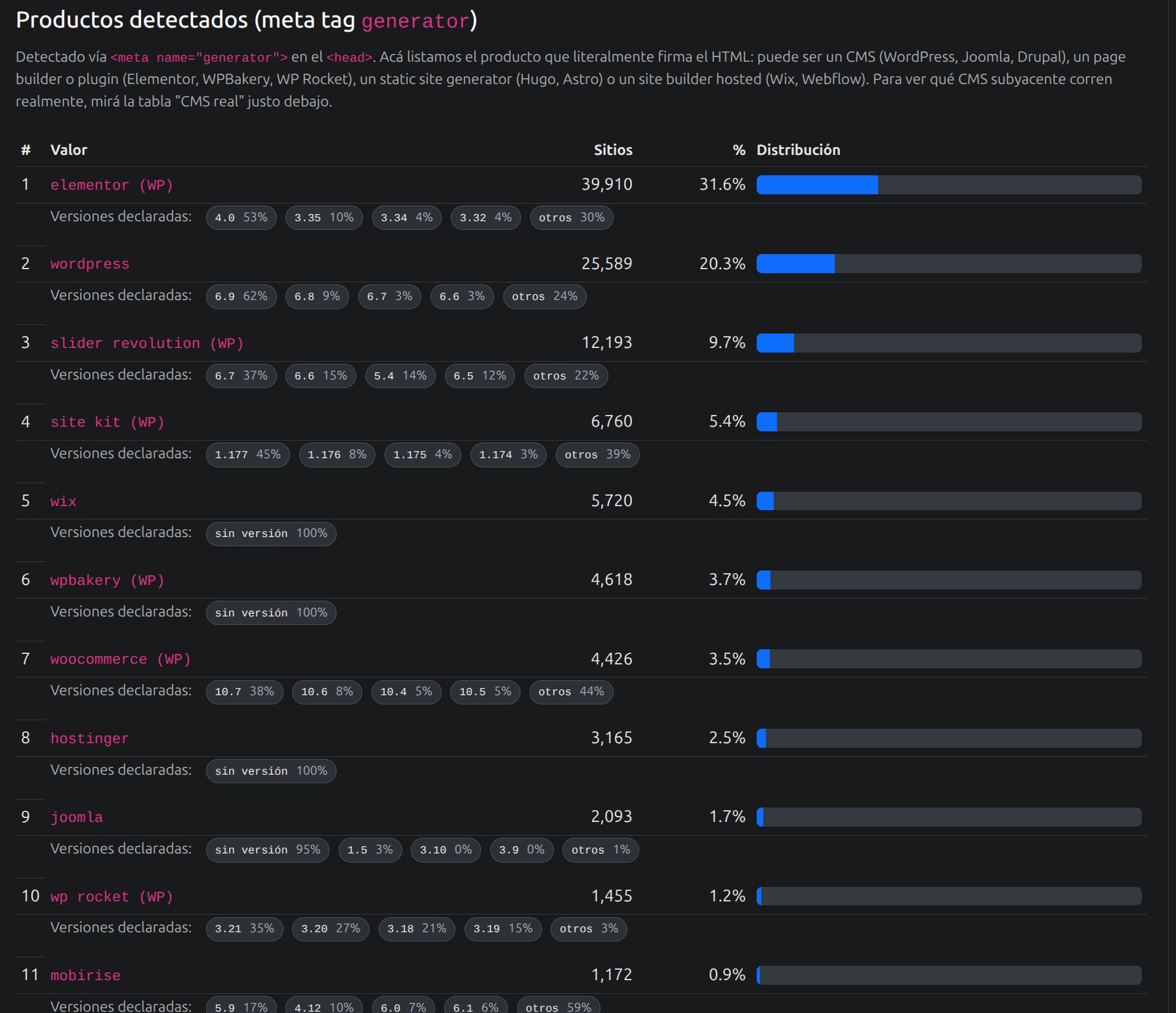Click the slider revolution chip 5.4 14%
The width and height of the screenshot is (1176, 1013).
click(400, 376)
